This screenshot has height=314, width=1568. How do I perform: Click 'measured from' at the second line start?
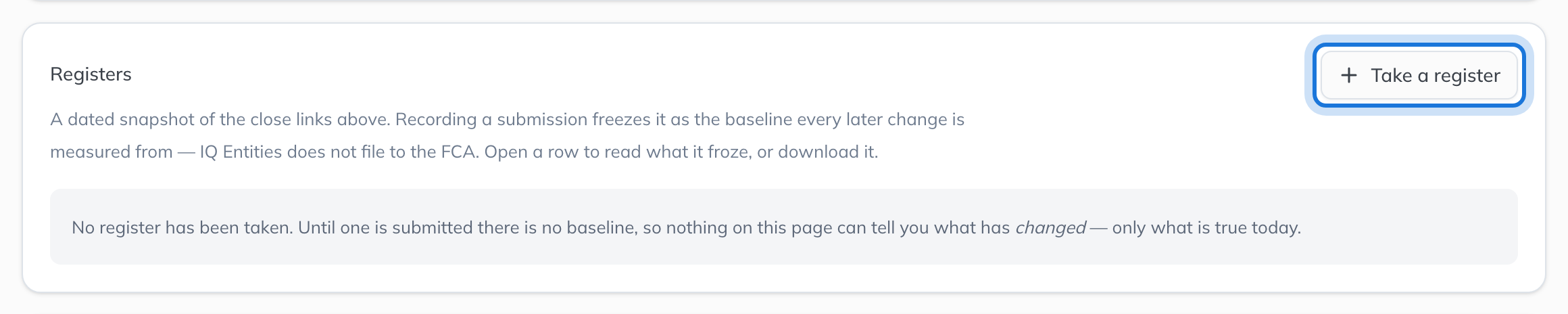[112, 152]
